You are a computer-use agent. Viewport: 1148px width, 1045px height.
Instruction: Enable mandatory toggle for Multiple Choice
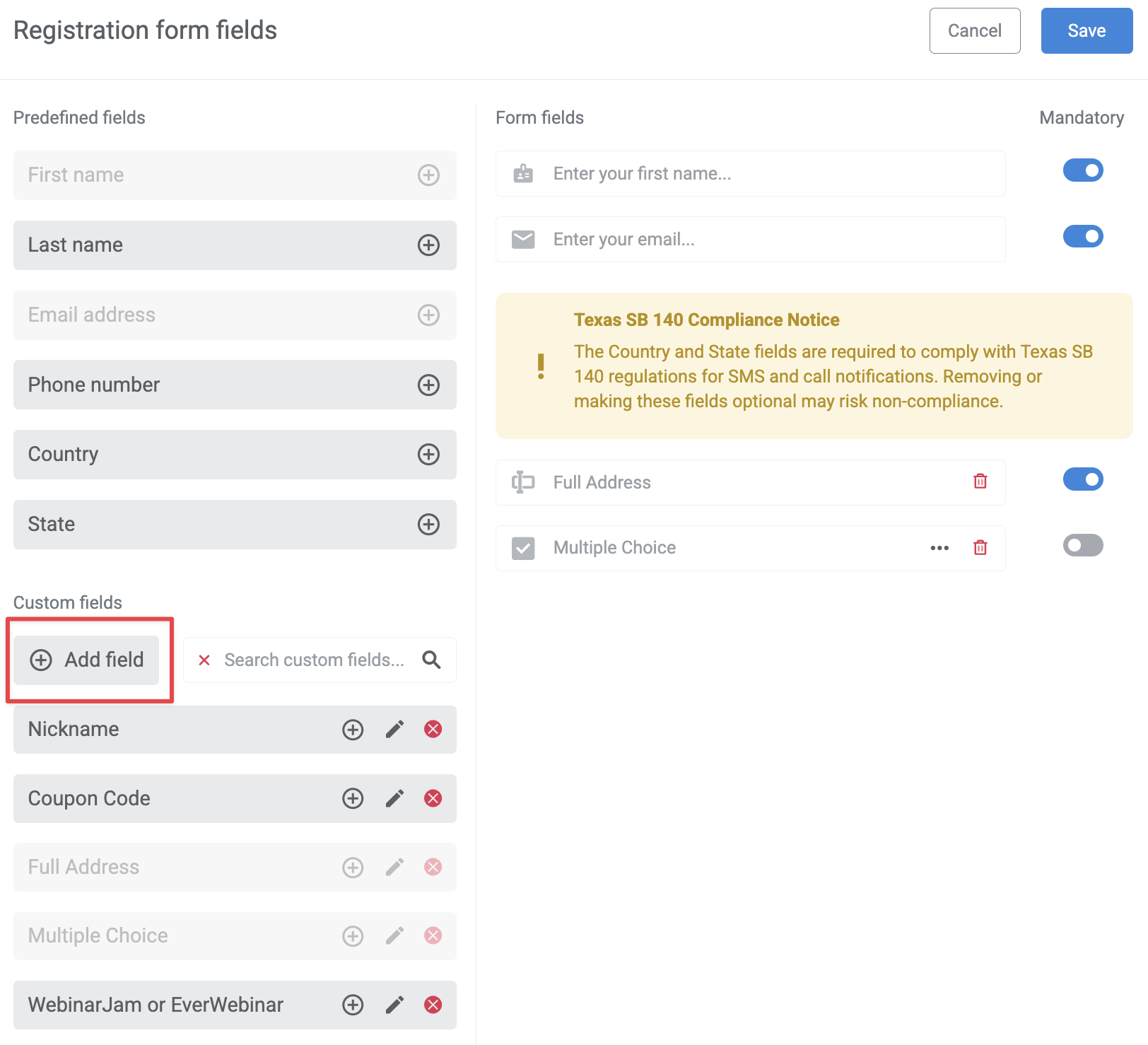[1082, 545]
